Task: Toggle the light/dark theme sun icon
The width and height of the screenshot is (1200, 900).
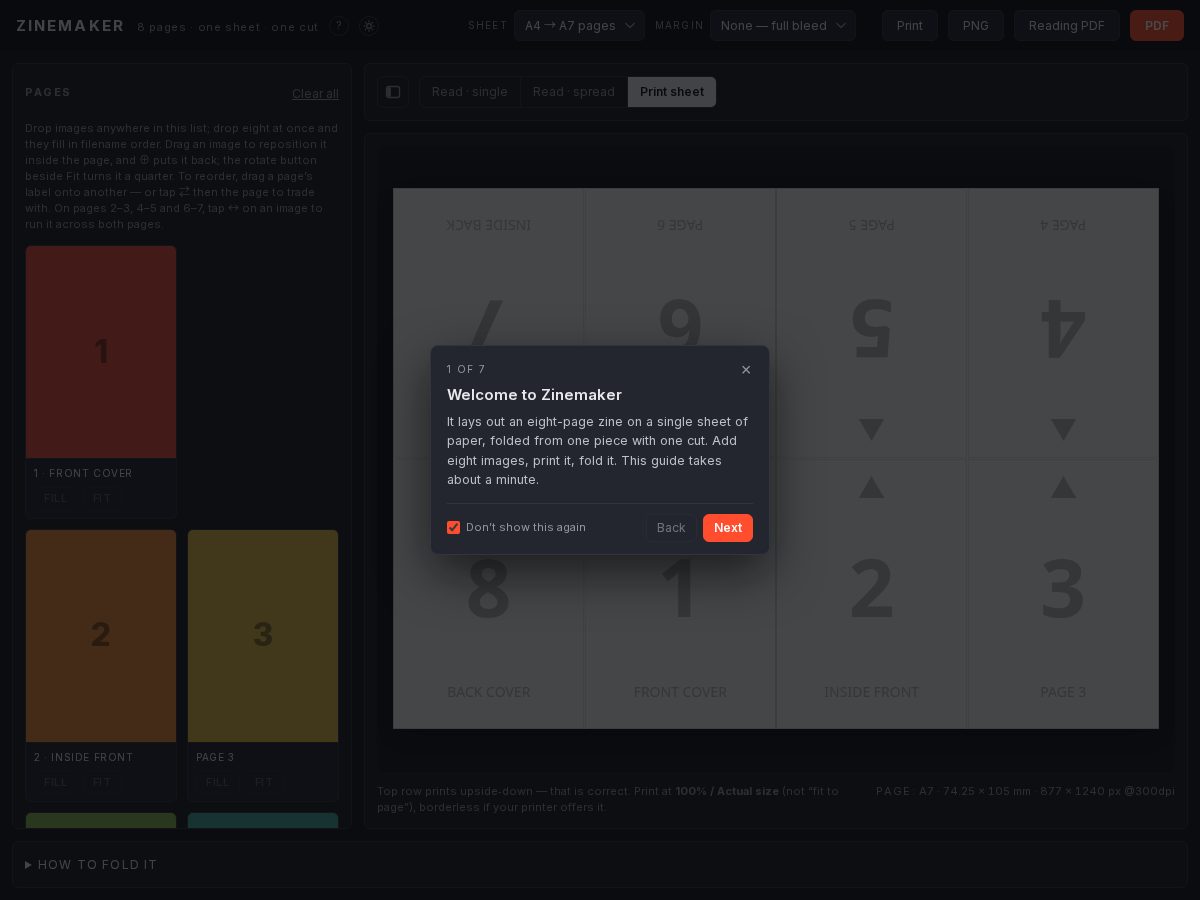Action: pyautogui.click(x=369, y=26)
